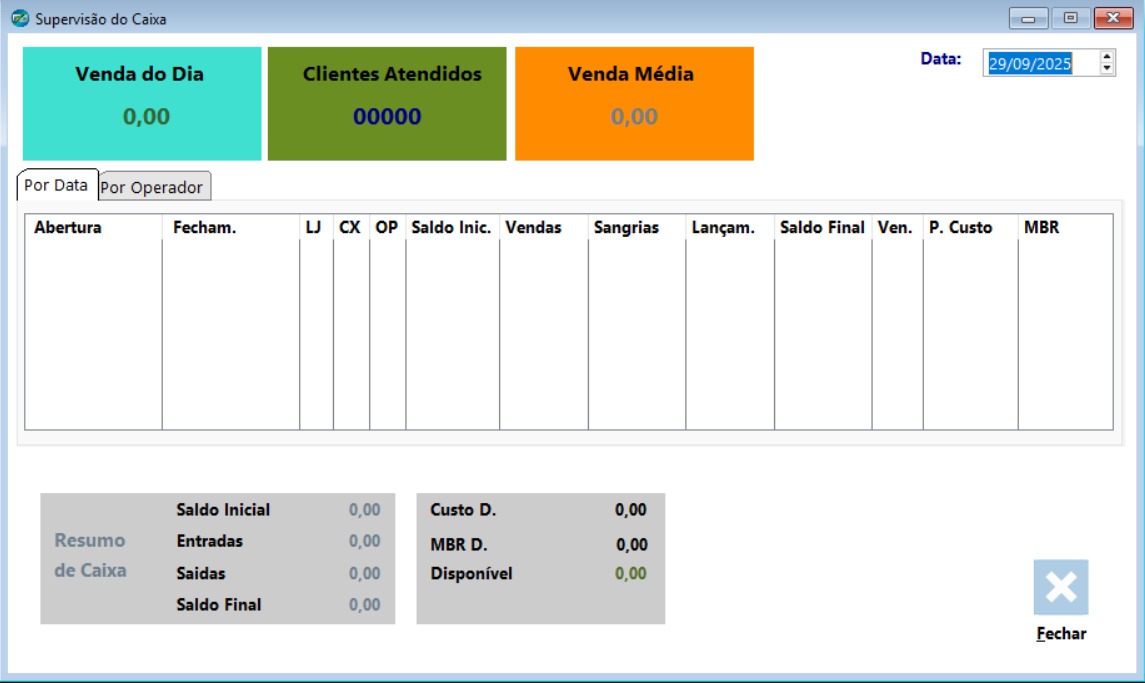Image resolution: width=1145 pixels, height=683 pixels.
Task: Minimize the Supervisão do Caixa window
Action: click(1028, 18)
